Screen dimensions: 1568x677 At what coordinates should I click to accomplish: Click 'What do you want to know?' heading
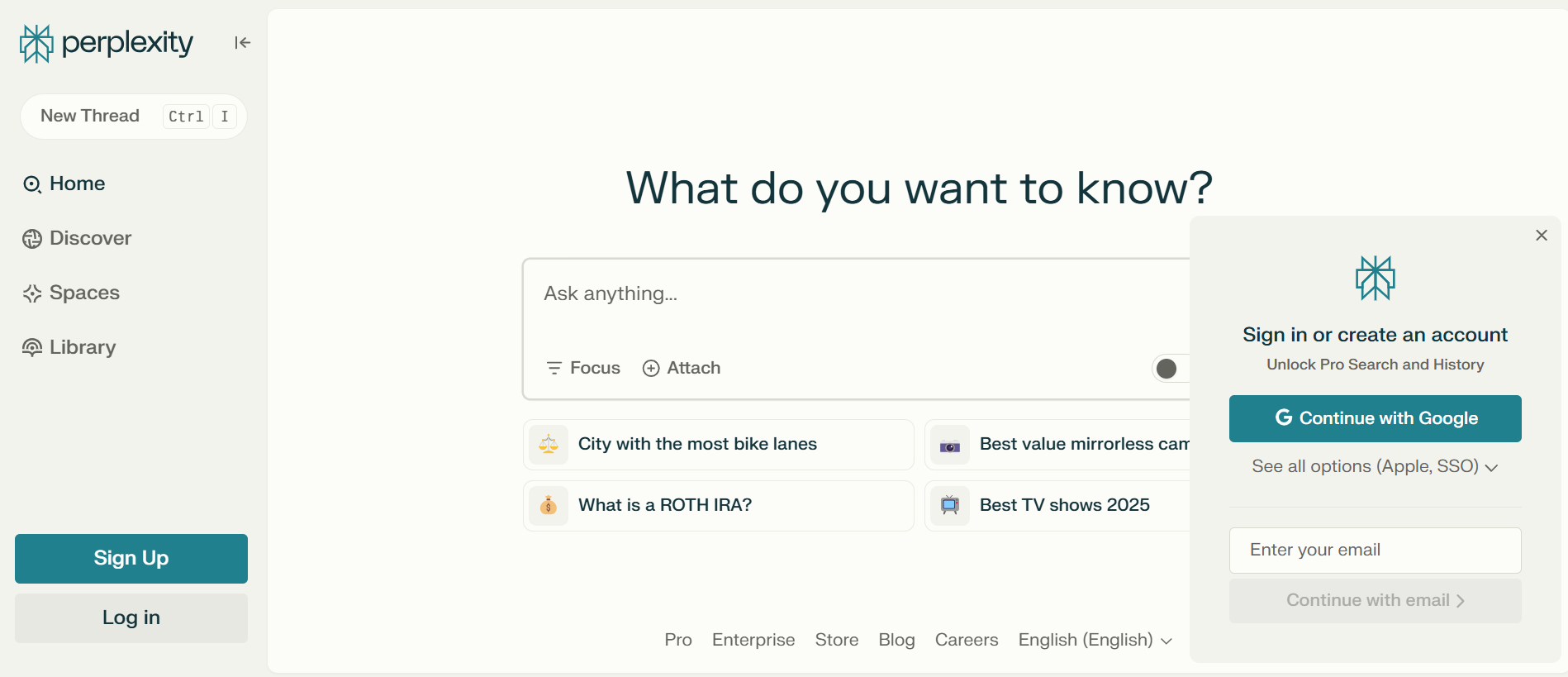coord(919,188)
